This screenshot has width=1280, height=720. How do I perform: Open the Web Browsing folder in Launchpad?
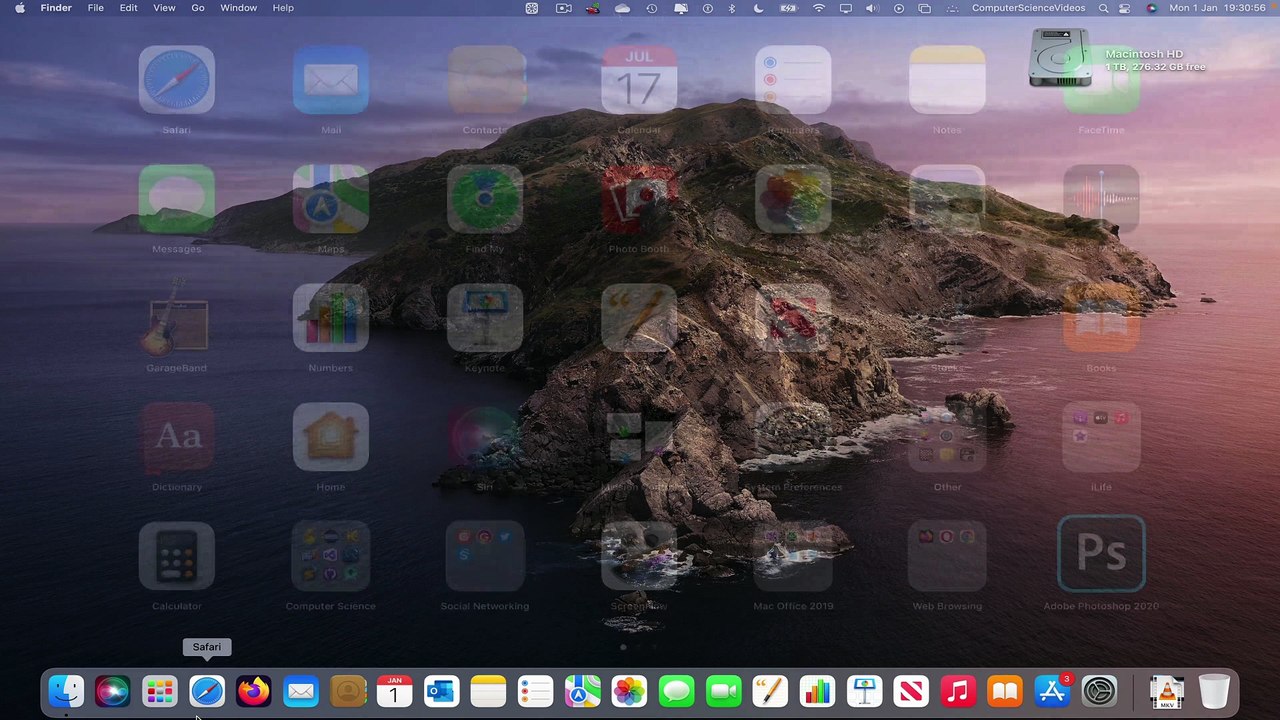click(947, 556)
